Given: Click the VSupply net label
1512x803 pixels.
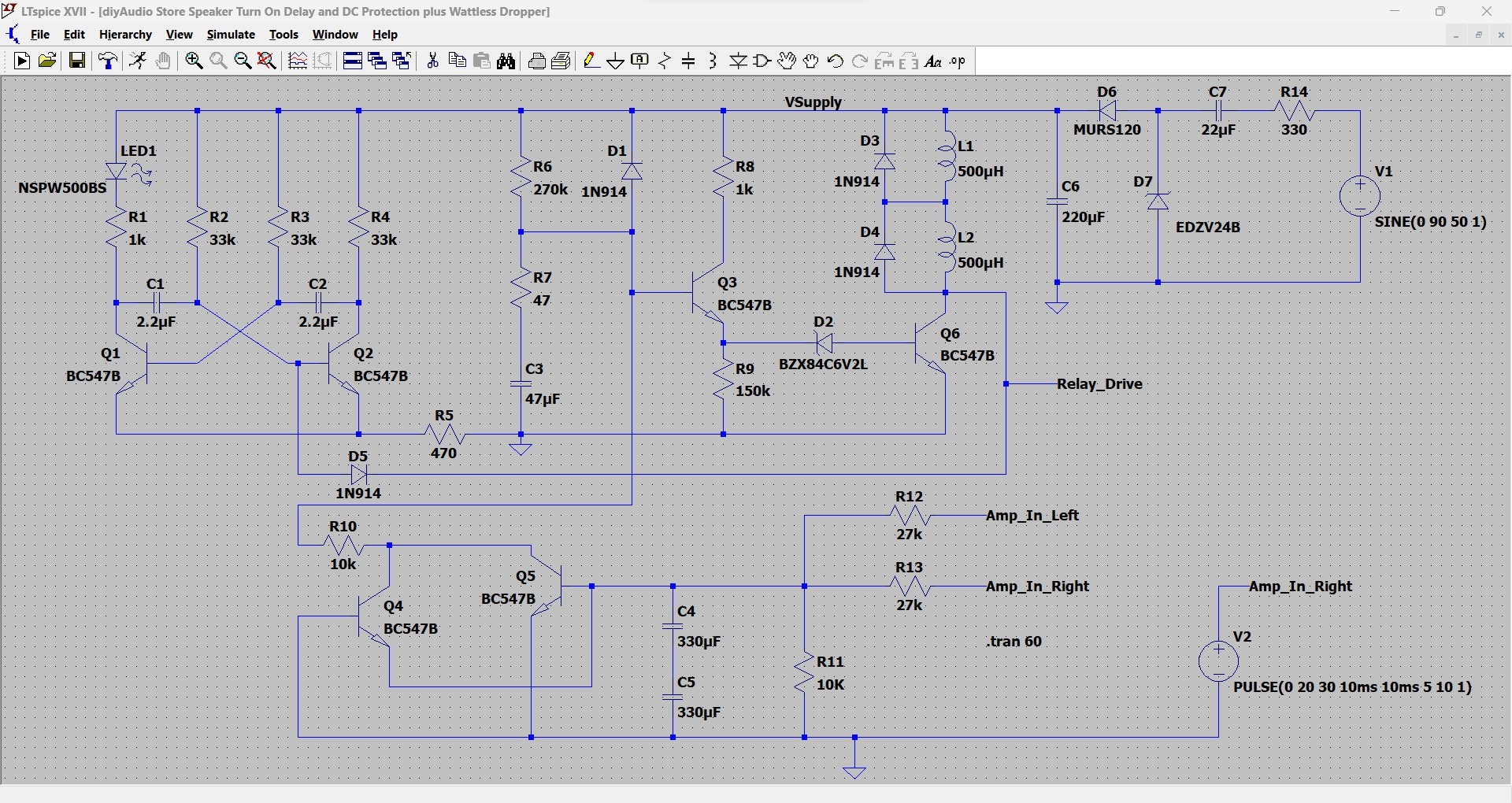Looking at the screenshot, I should point(813,102).
